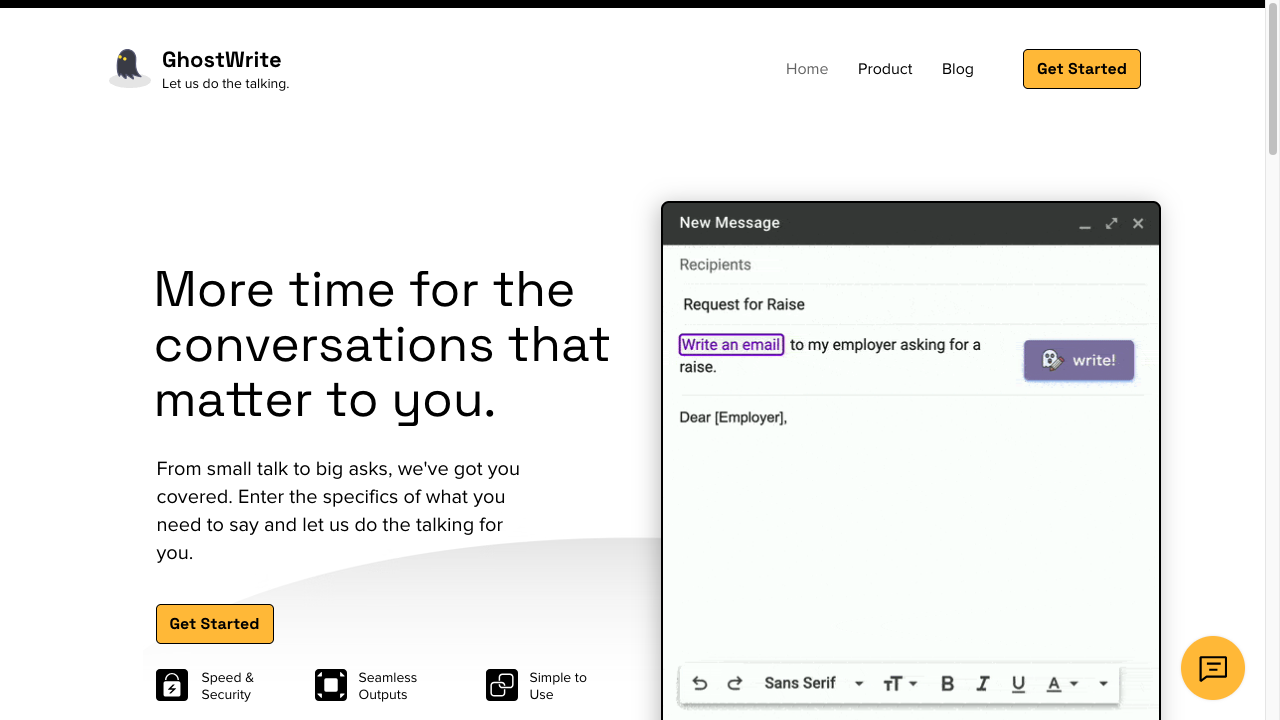Click the Recipients field
The width and height of the screenshot is (1280, 720).
(911, 265)
